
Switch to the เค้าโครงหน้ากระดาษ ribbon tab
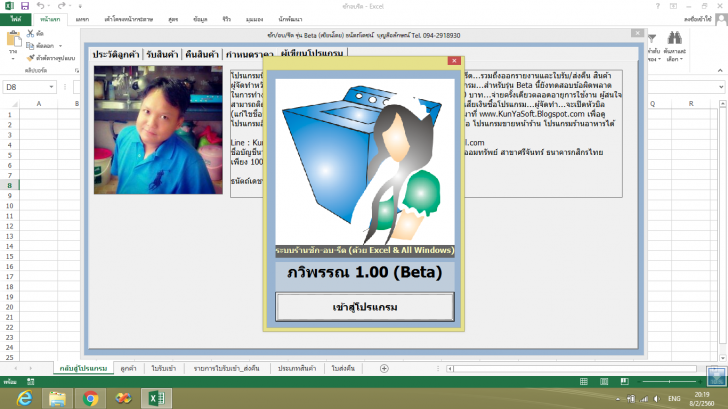(129, 19)
